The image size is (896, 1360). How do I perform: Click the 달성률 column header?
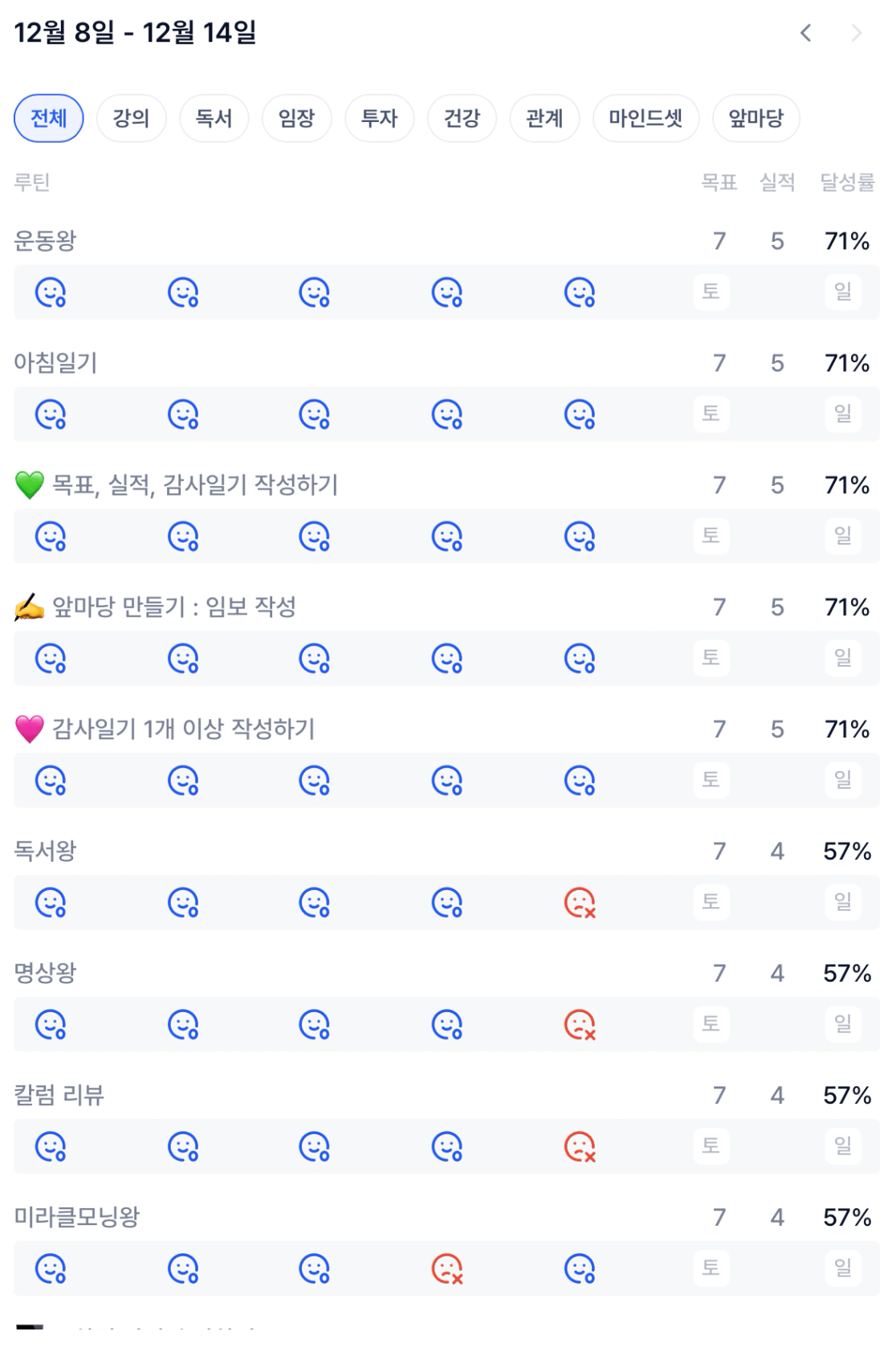pos(847,183)
